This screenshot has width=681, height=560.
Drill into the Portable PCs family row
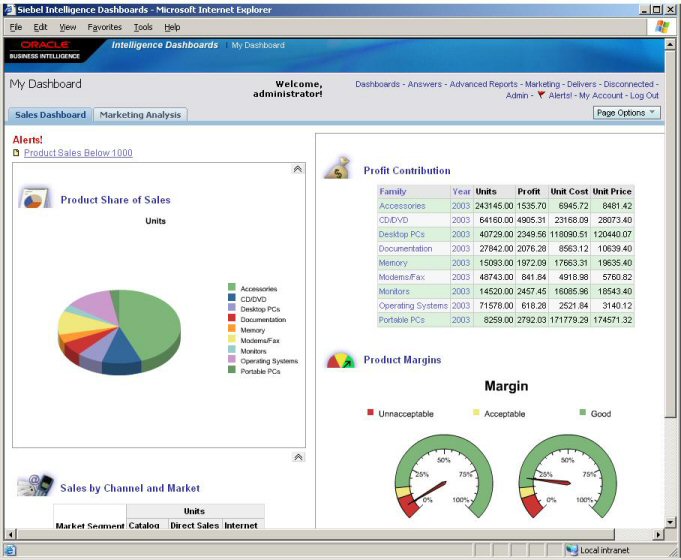point(401,320)
